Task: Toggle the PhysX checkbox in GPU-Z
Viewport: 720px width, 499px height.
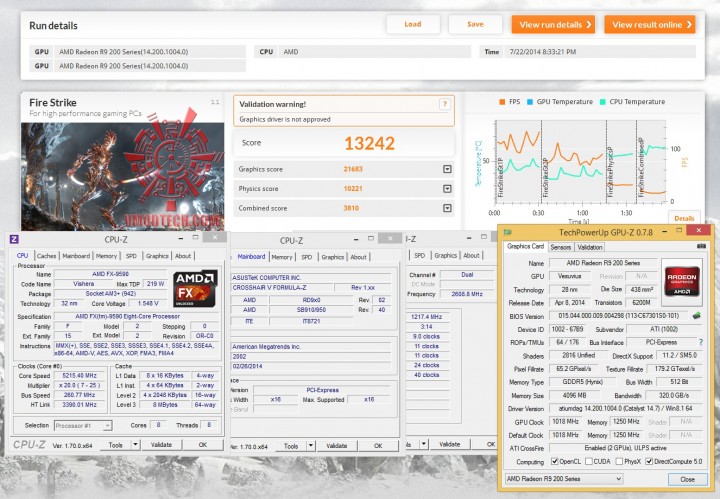Action: tap(619, 461)
